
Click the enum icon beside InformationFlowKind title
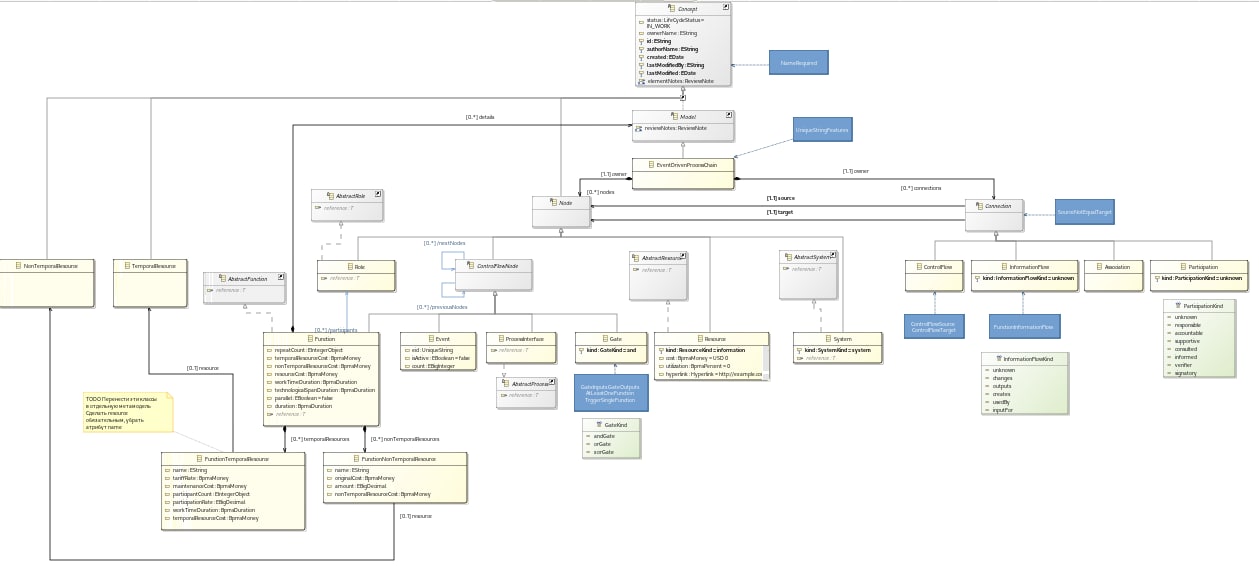click(x=998, y=358)
